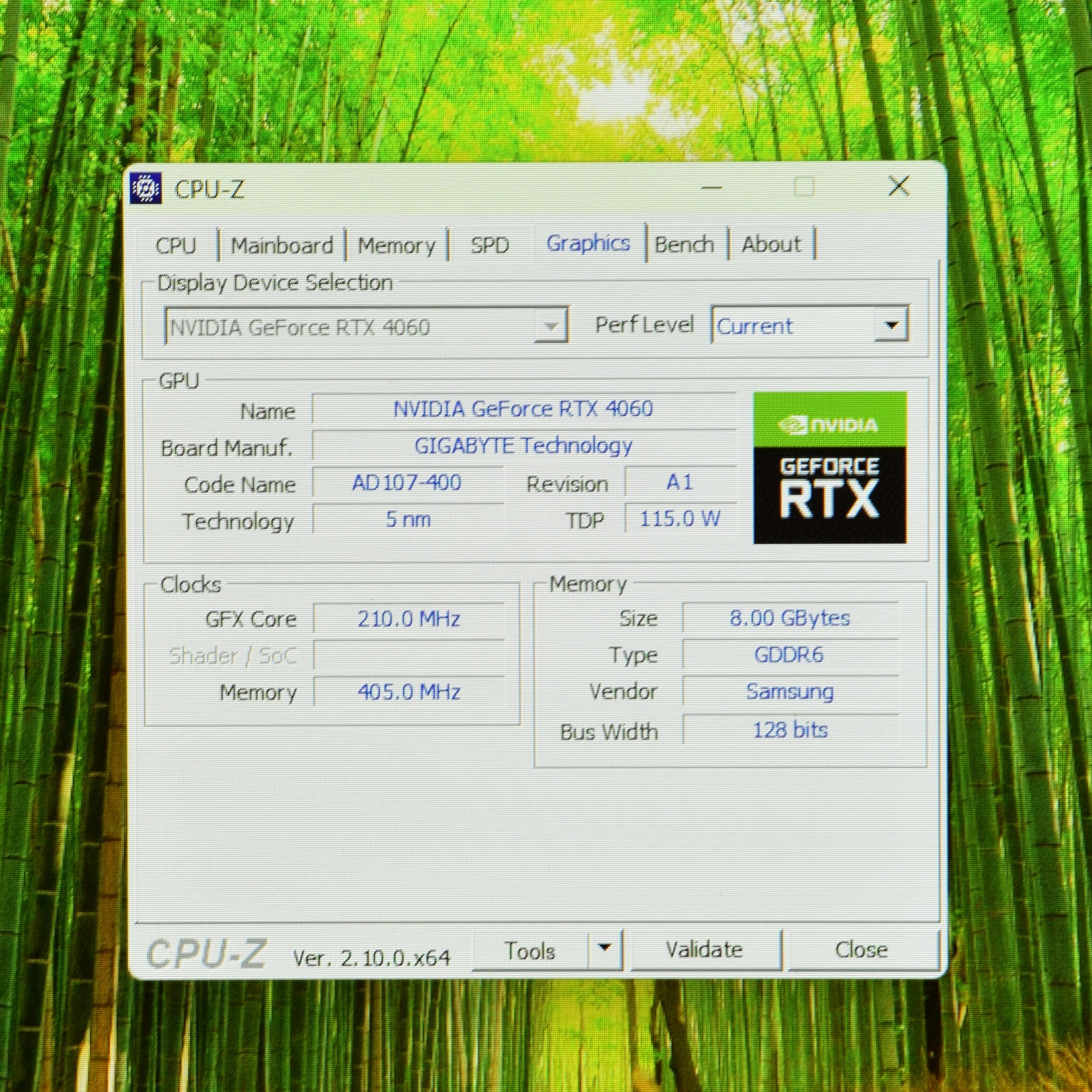Minimize the CPU-Z window
1092x1092 pixels.
tap(712, 187)
